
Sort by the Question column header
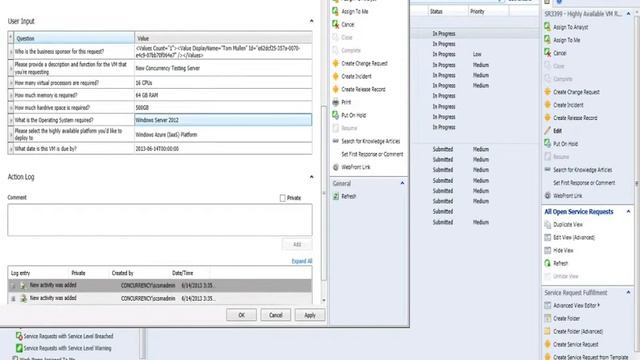pos(73,38)
